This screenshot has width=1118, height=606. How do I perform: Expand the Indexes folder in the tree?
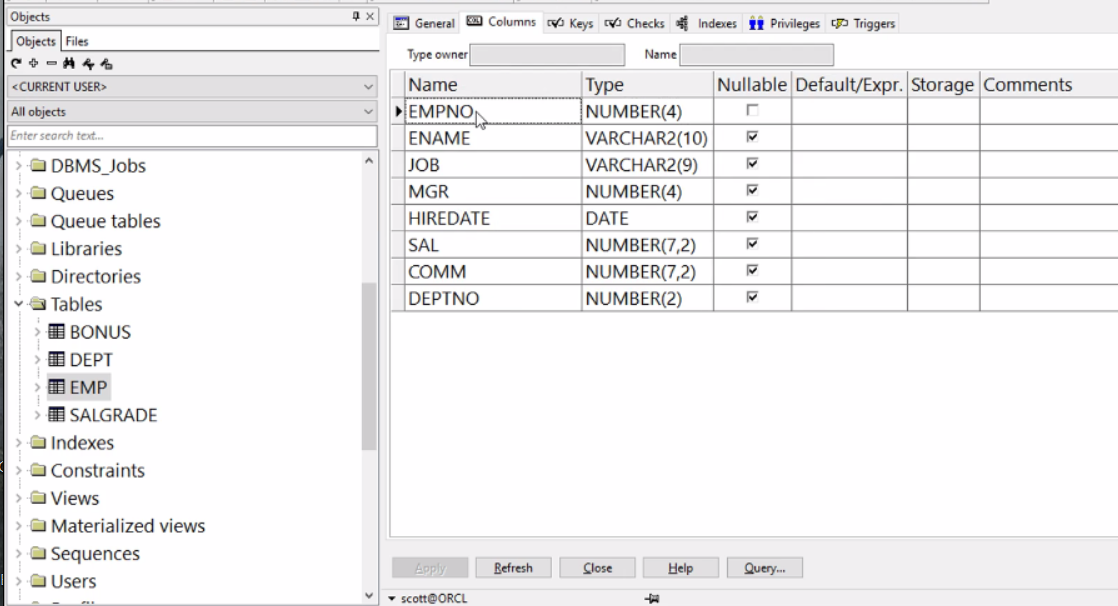19,443
